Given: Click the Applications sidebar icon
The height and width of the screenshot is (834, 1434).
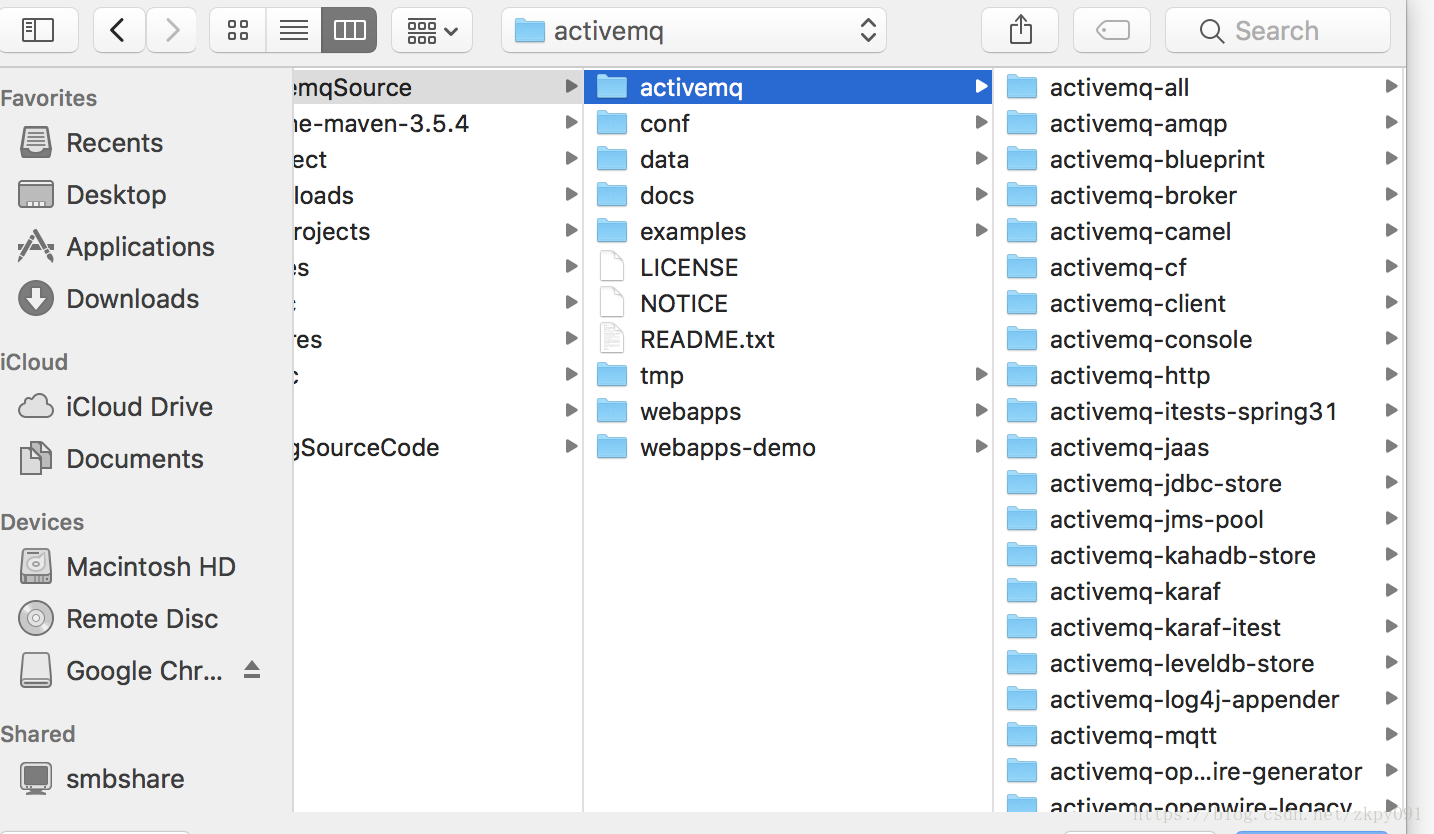Looking at the screenshot, I should coord(36,246).
